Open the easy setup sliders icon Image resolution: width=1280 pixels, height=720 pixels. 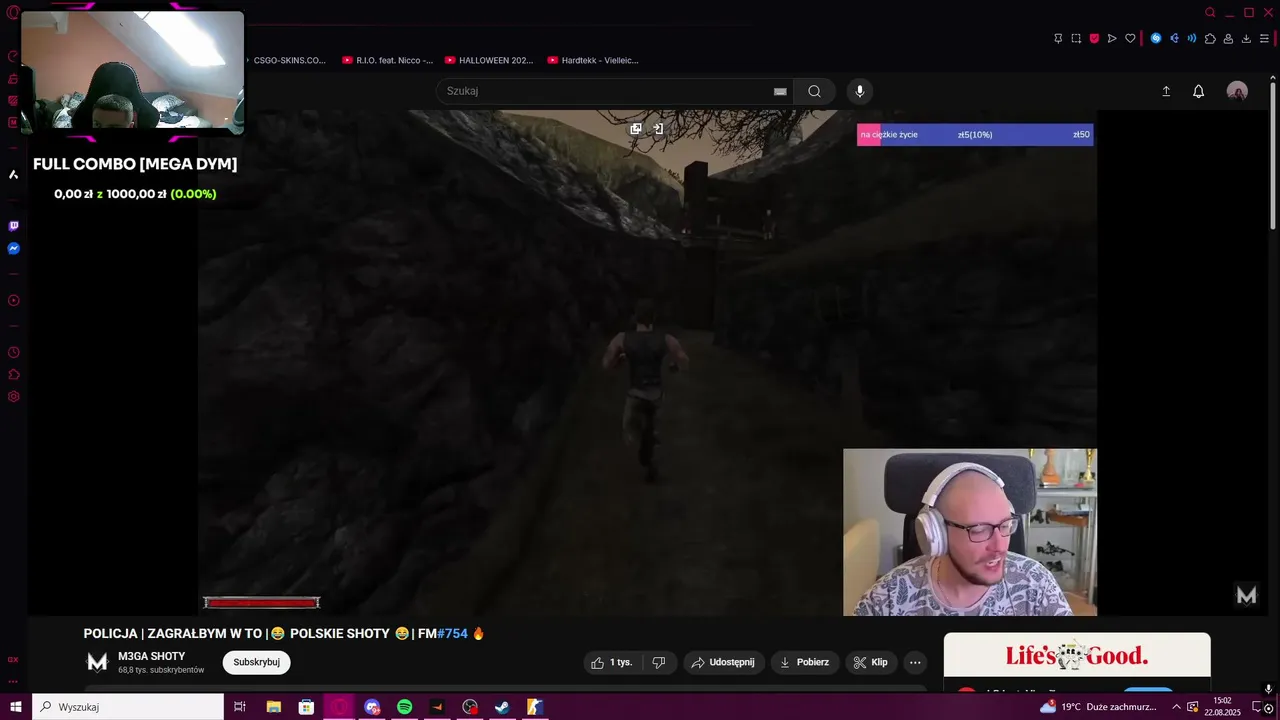pyautogui.click(x=1264, y=38)
